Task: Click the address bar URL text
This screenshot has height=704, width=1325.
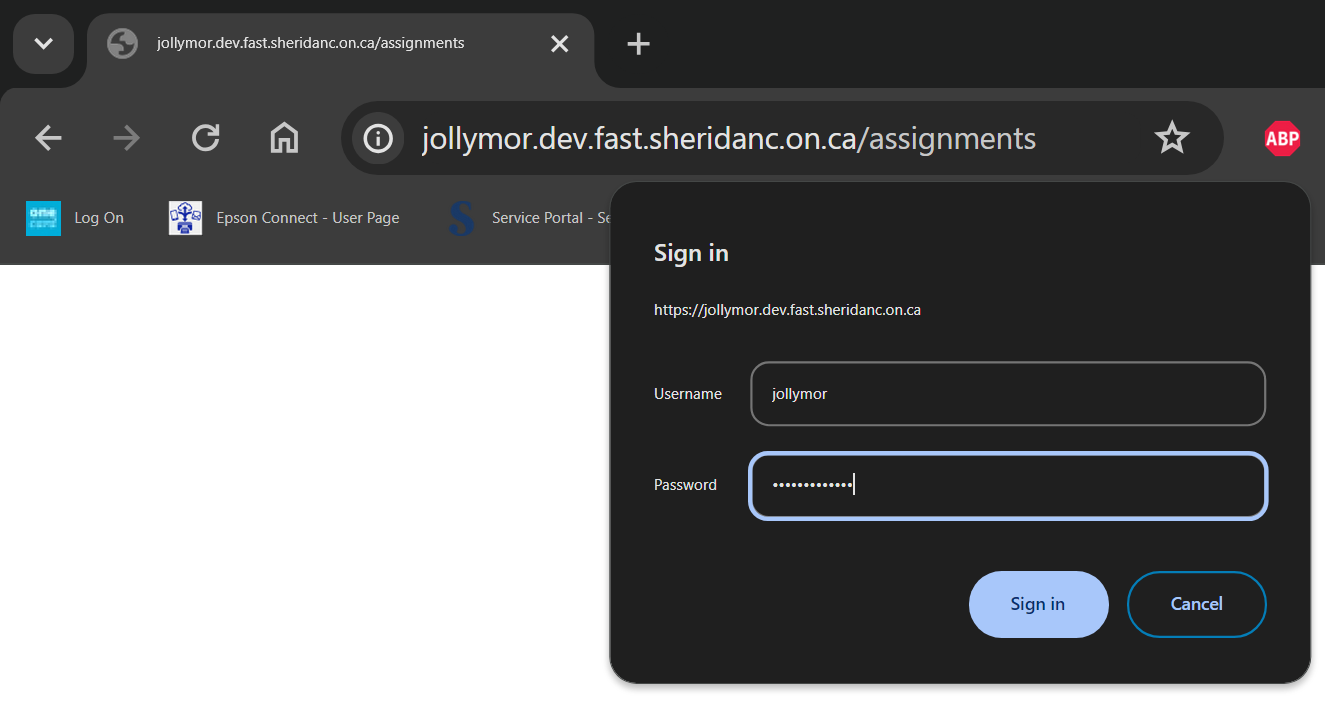Action: coord(728,138)
